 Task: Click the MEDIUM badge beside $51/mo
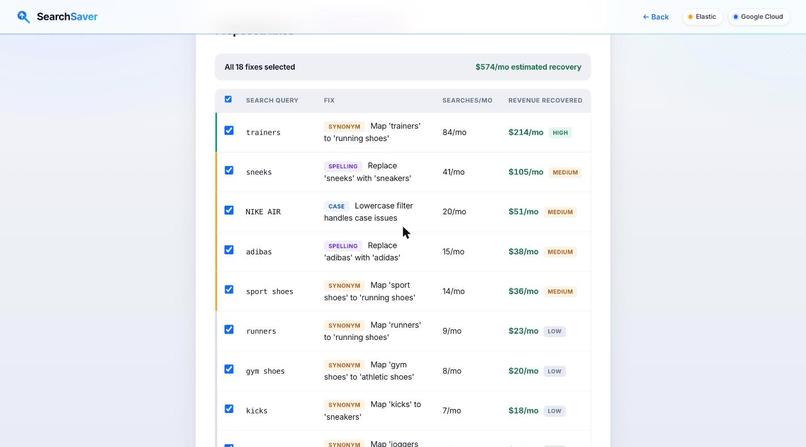[x=560, y=212]
